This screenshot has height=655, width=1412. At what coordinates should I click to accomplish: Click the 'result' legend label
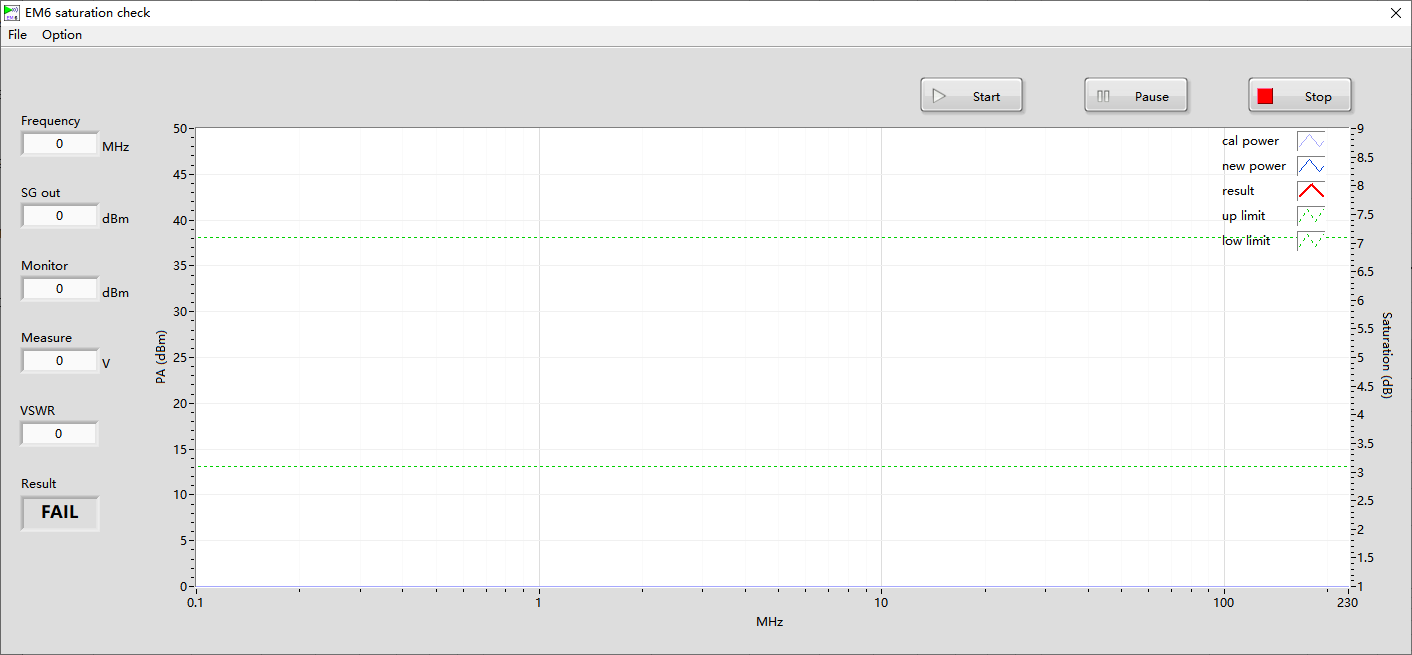1238,191
